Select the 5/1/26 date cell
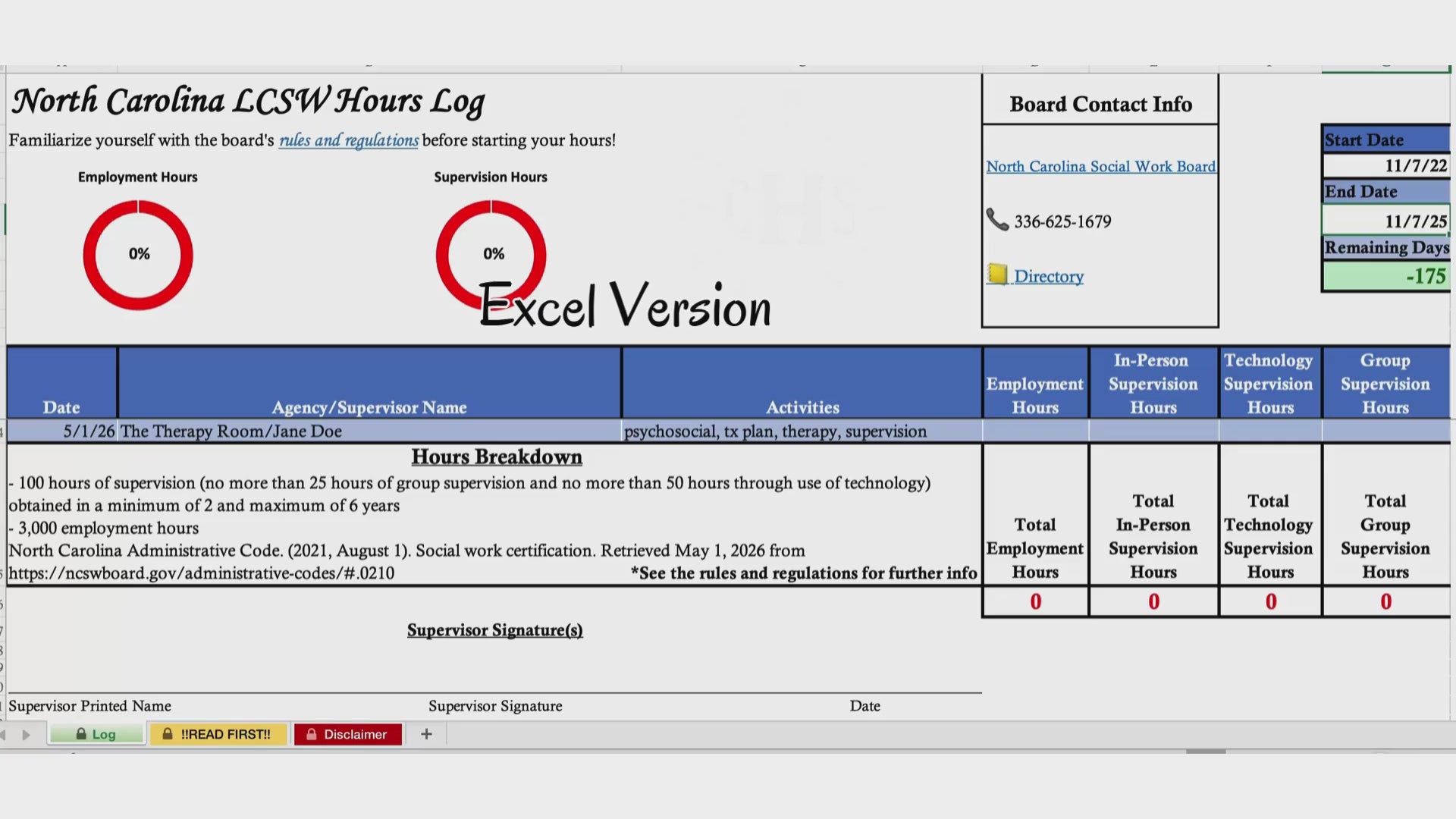This screenshot has height=819, width=1456. click(x=62, y=431)
